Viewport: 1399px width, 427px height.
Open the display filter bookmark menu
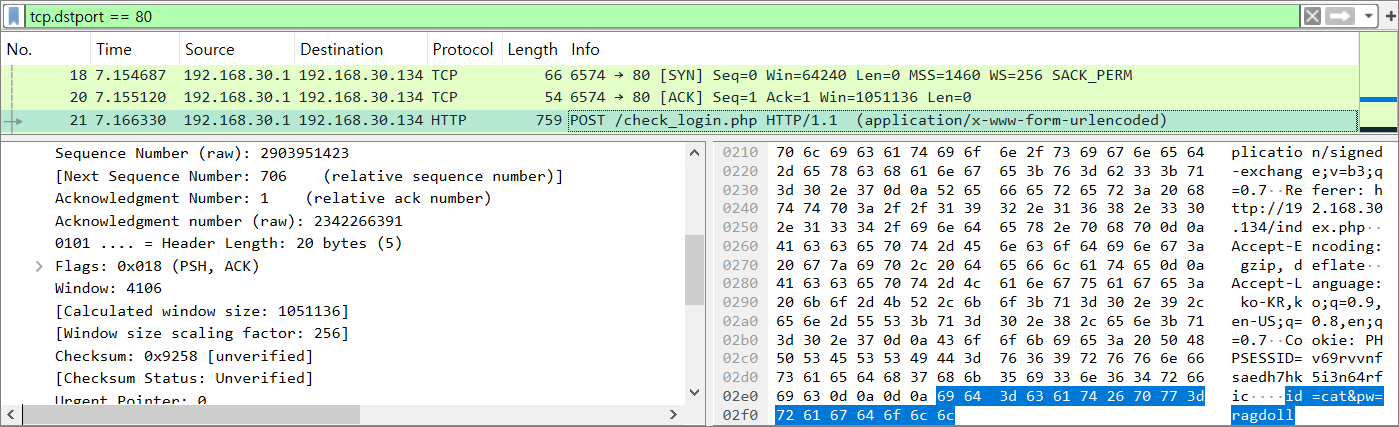(x=15, y=17)
